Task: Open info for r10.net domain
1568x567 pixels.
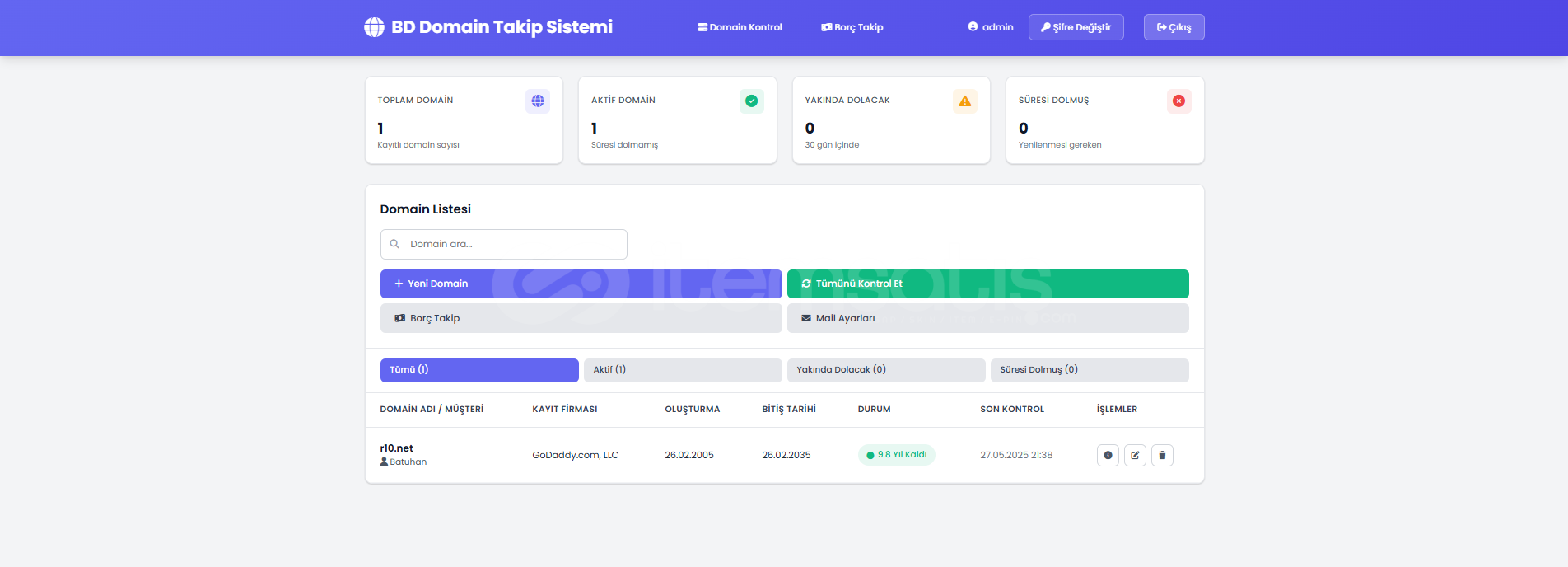Action: pyautogui.click(x=1108, y=455)
